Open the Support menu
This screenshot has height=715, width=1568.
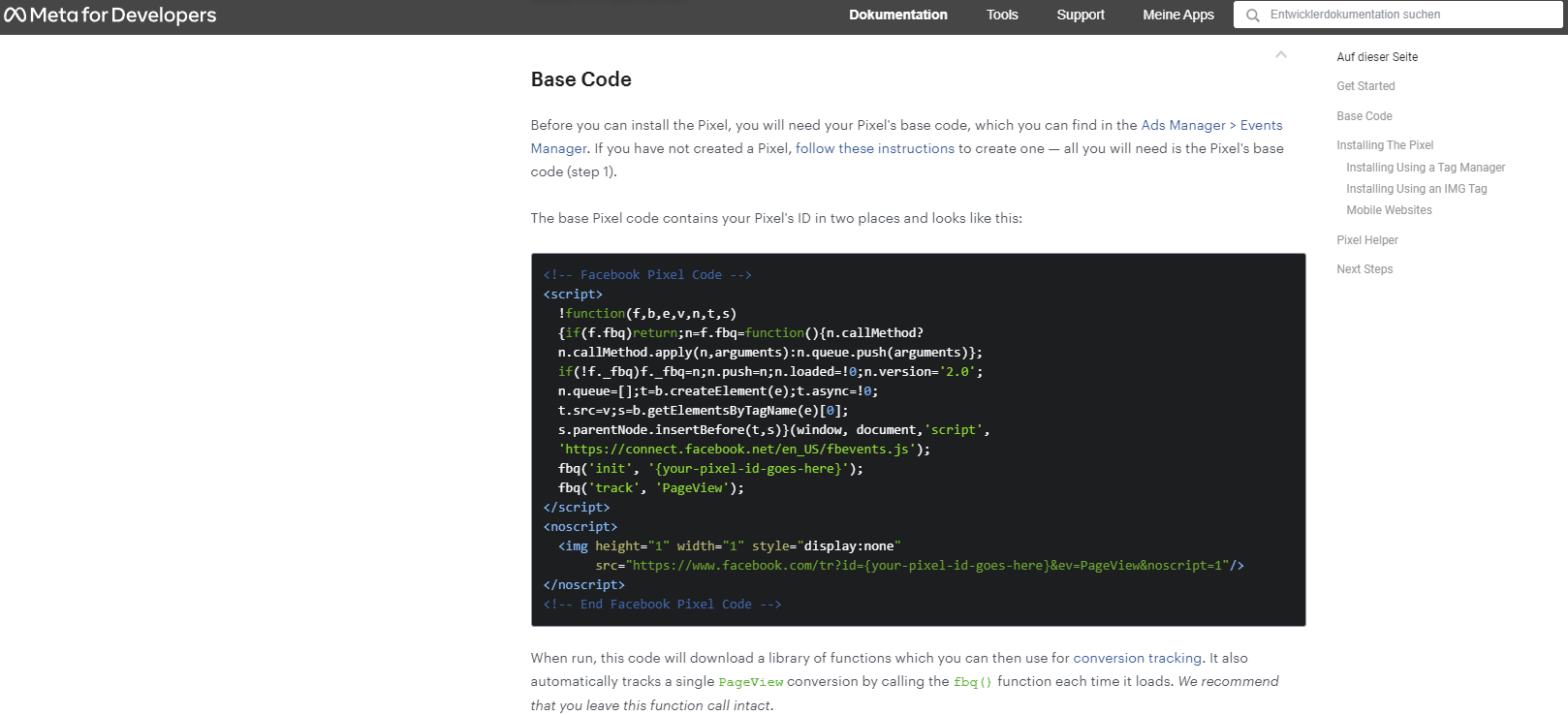[x=1080, y=16]
